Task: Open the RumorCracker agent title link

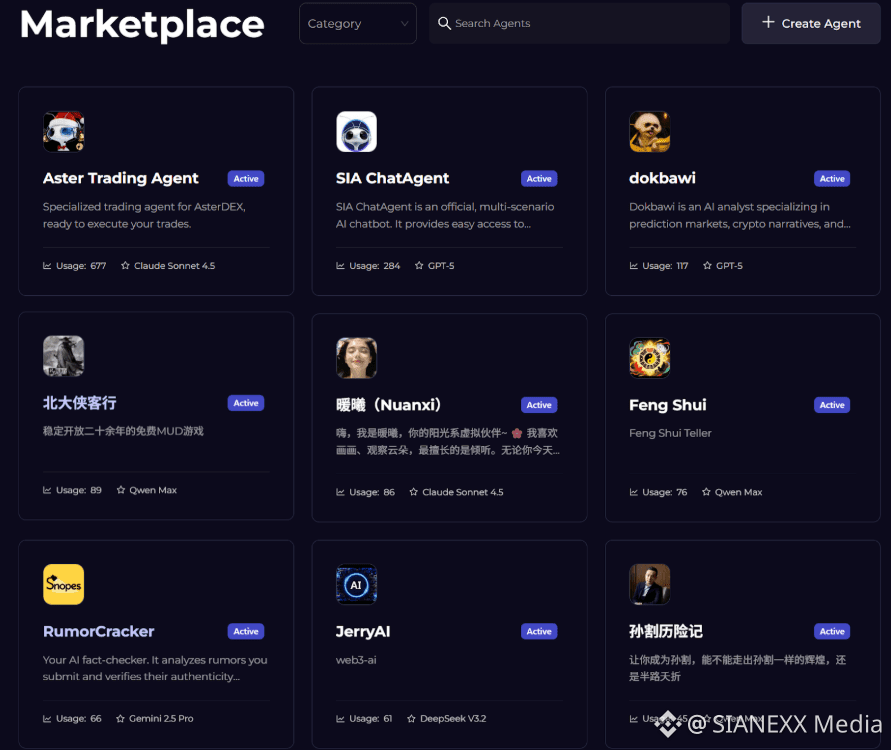Action: tap(99, 631)
